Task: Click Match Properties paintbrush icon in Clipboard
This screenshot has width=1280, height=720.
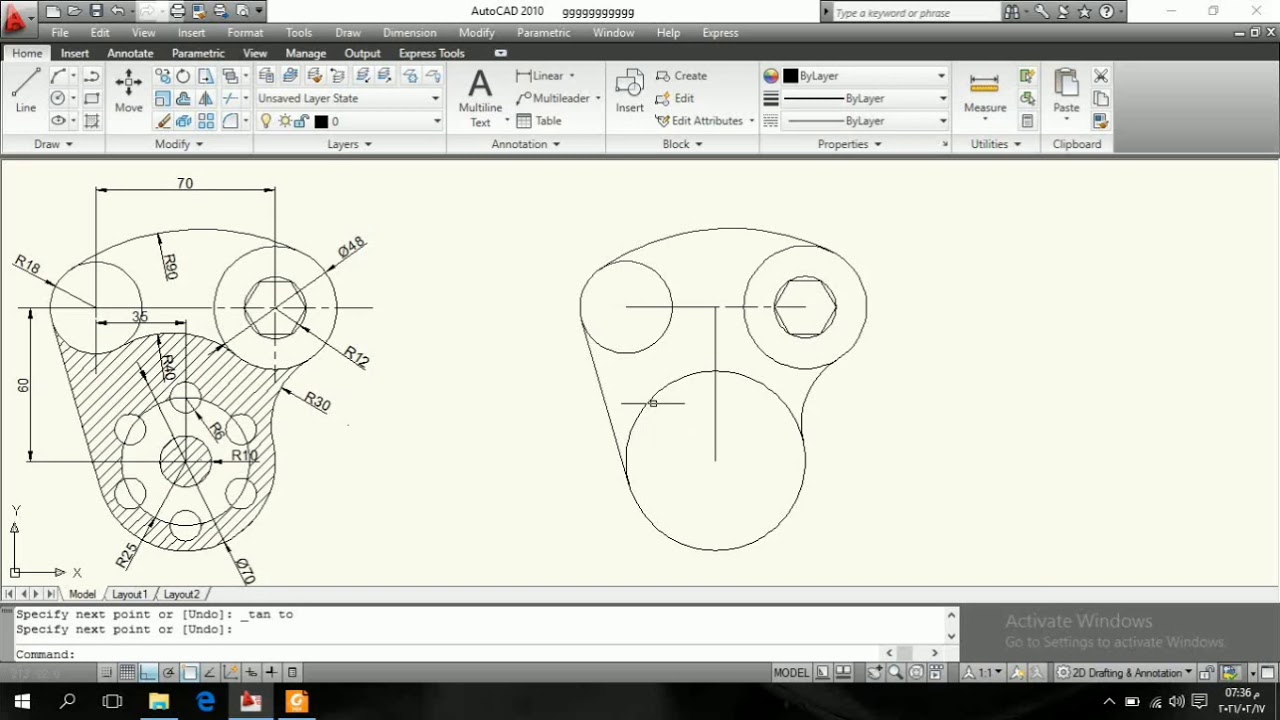Action: click(x=1101, y=121)
